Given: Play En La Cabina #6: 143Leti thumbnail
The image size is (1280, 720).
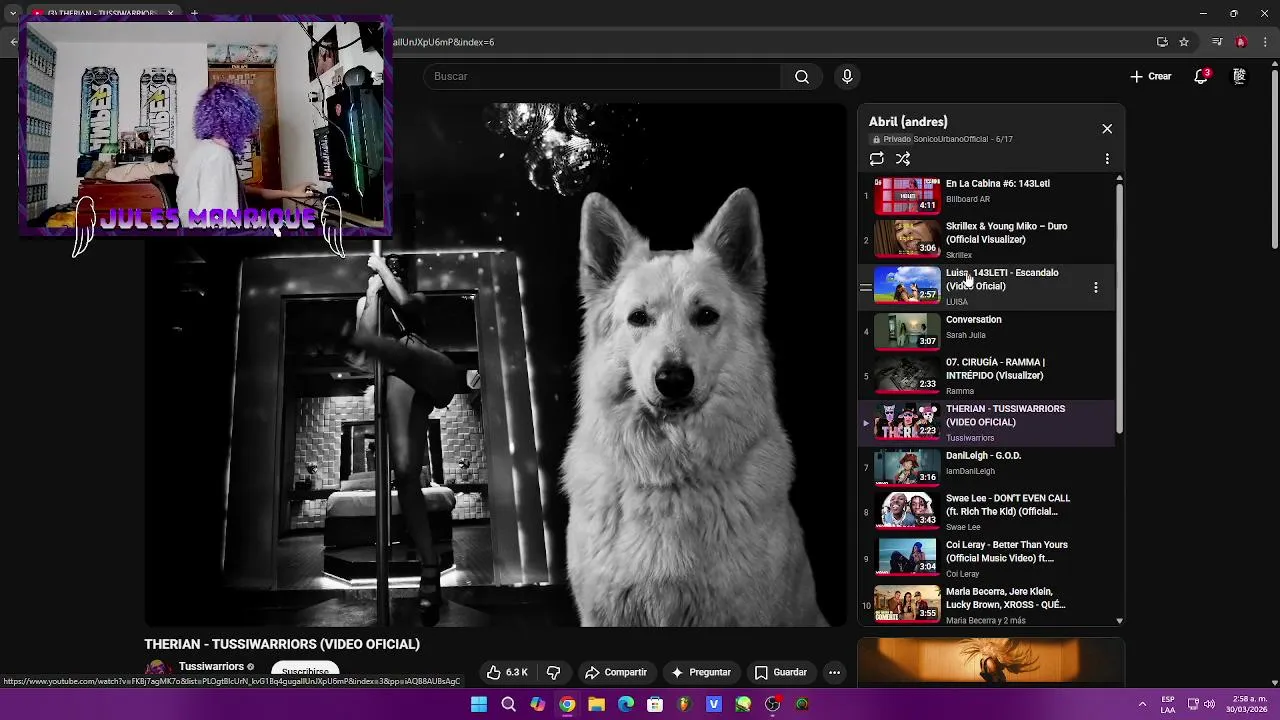Looking at the screenshot, I should click(907, 195).
